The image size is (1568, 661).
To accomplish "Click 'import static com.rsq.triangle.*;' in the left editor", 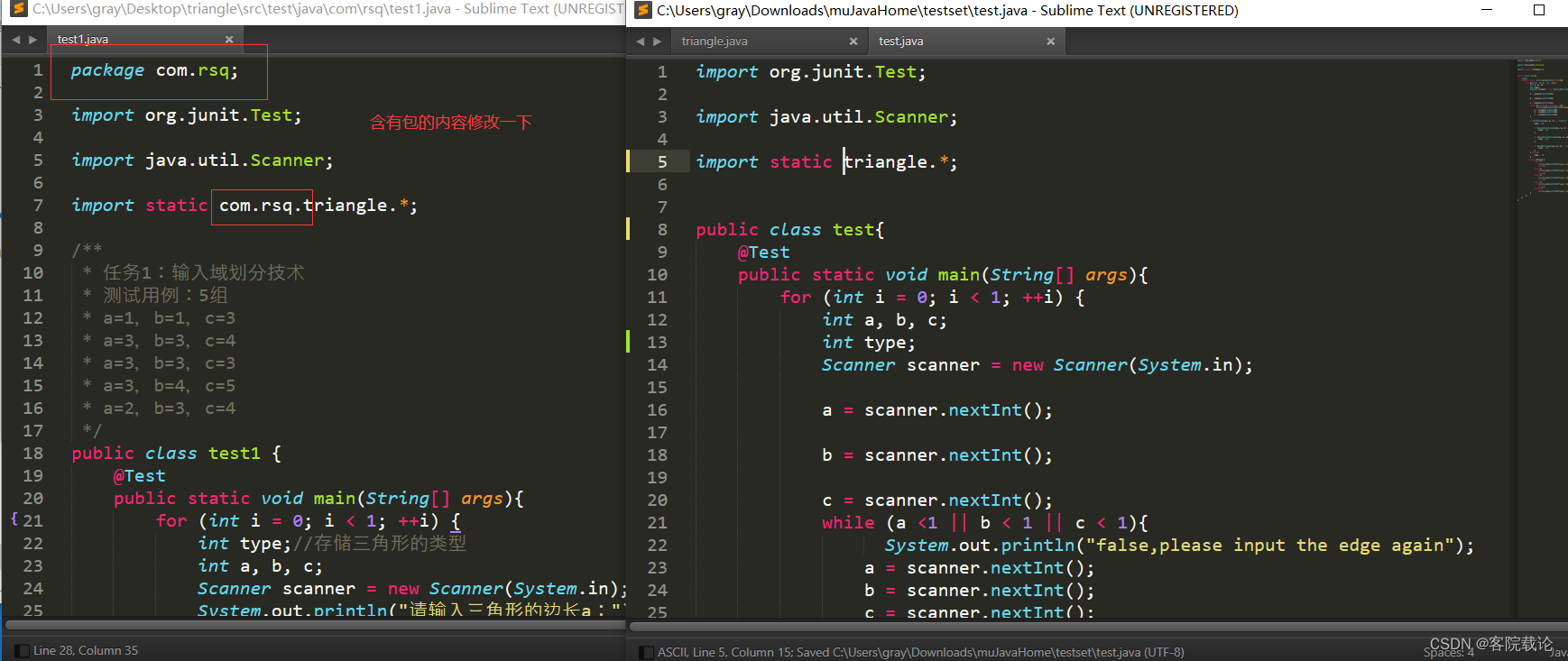I will (244, 206).
